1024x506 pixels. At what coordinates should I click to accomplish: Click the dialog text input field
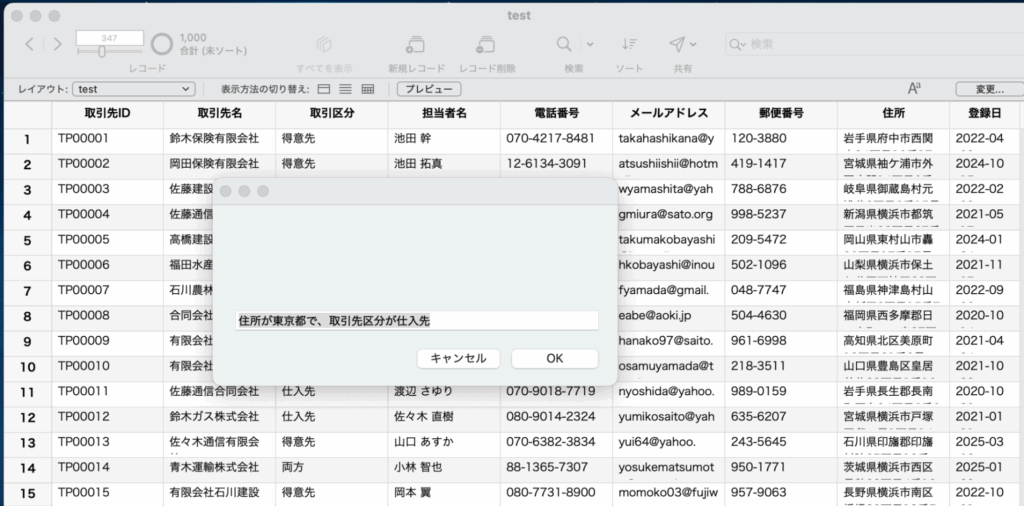pyautogui.click(x=417, y=320)
